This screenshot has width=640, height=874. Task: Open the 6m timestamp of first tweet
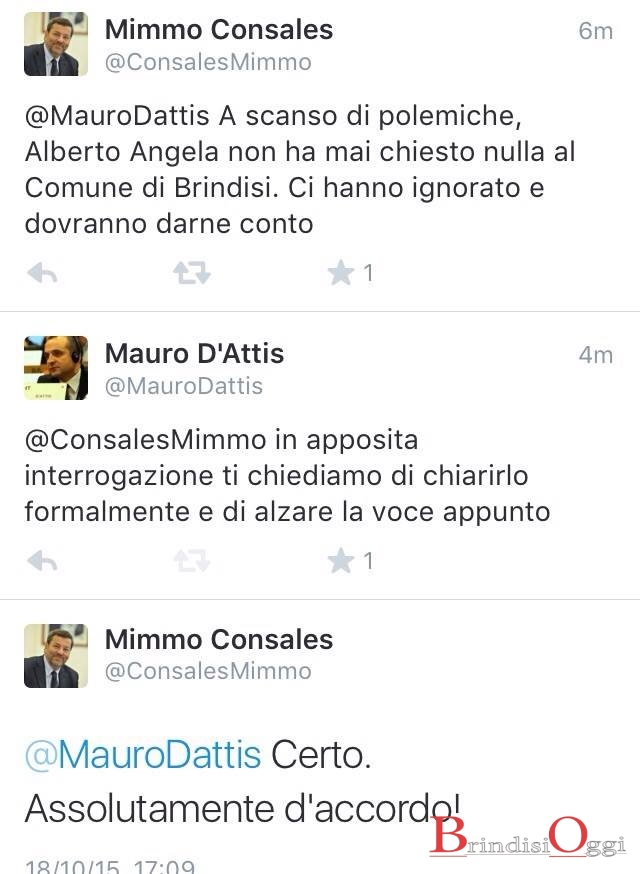[x=595, y=31]
